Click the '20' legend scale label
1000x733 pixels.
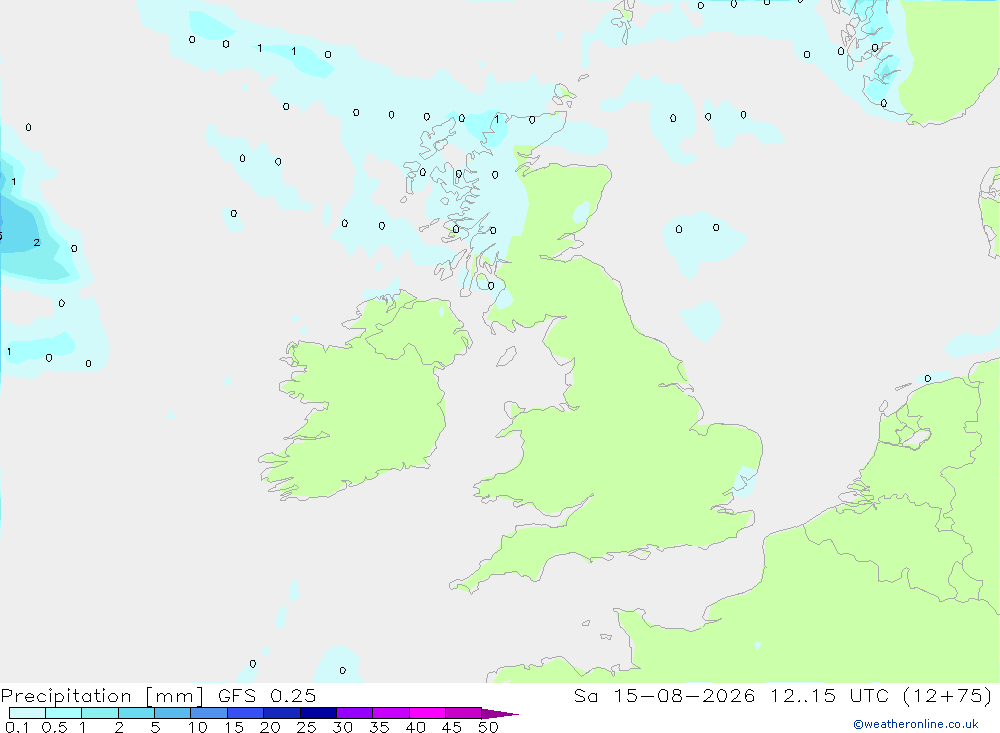(270, 727)
